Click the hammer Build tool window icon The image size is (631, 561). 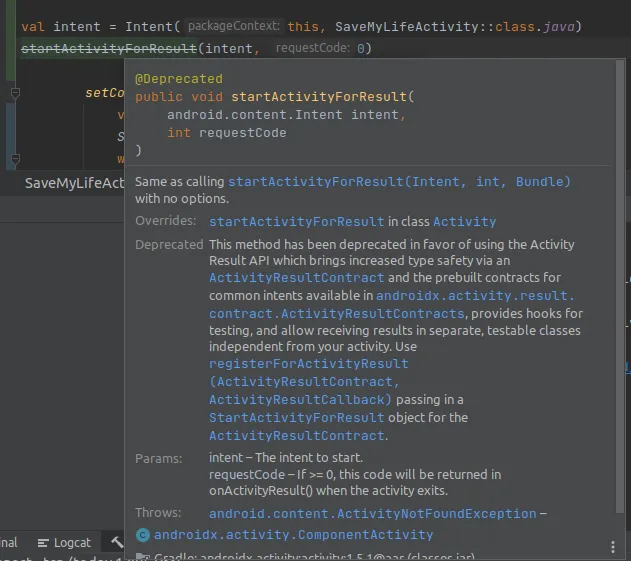coord(117,542)
